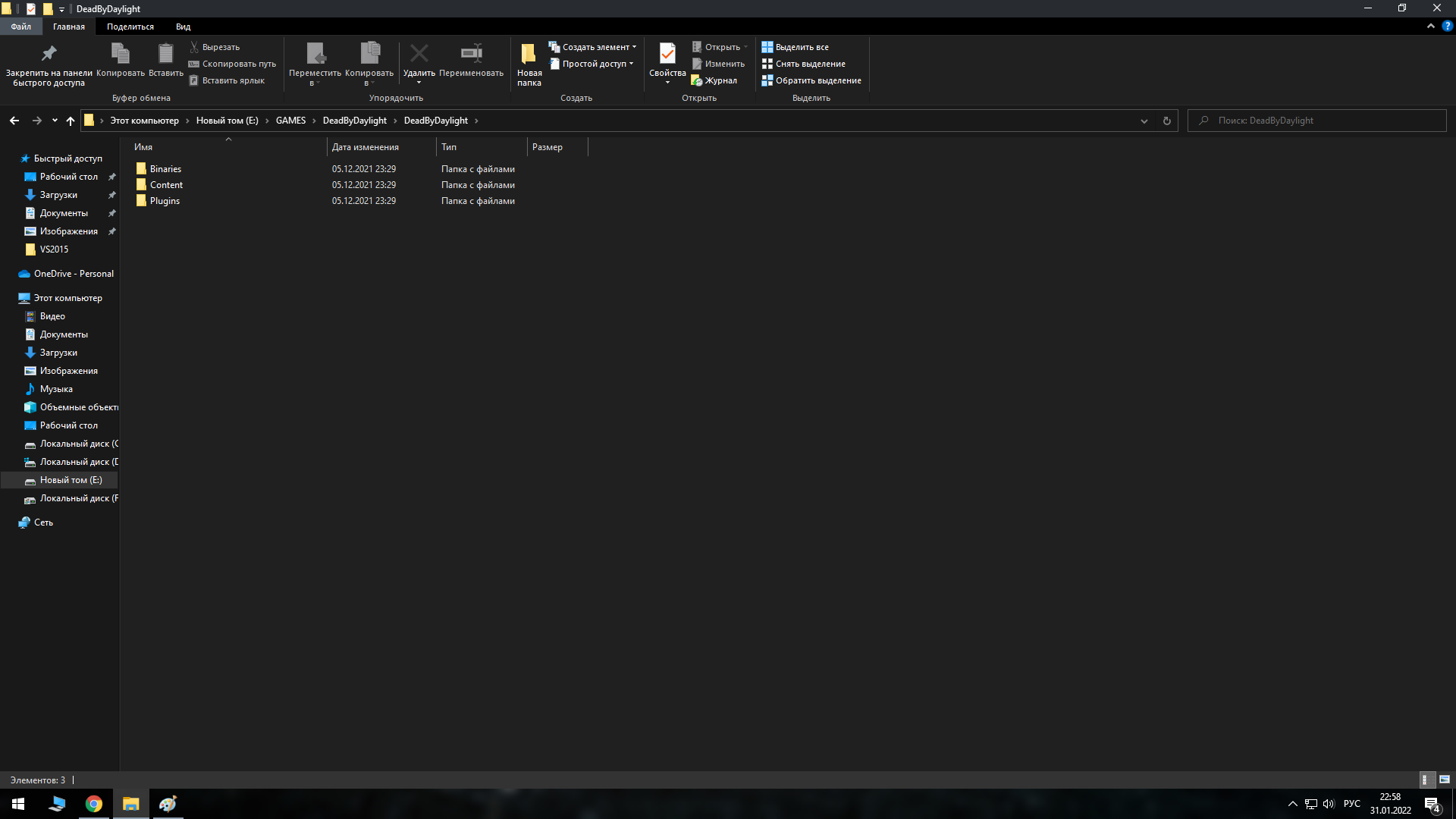Go up one folder level arrow
1456x819 pixels.
click(71, 121)
